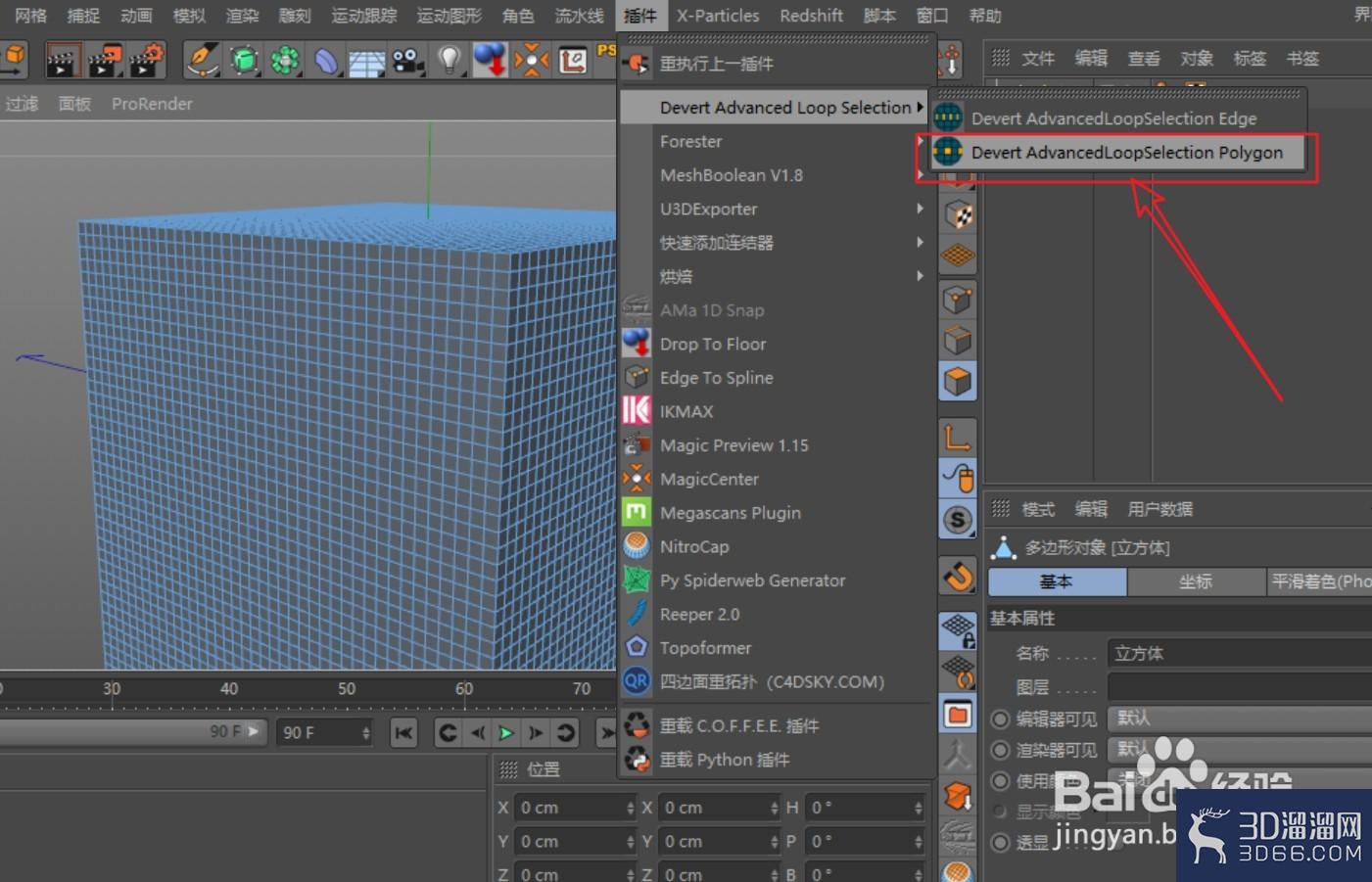The width and height of the screenshot is (1372, 882).
Task: Click Render to Picture Viewer icon
Action: [104, 61]
